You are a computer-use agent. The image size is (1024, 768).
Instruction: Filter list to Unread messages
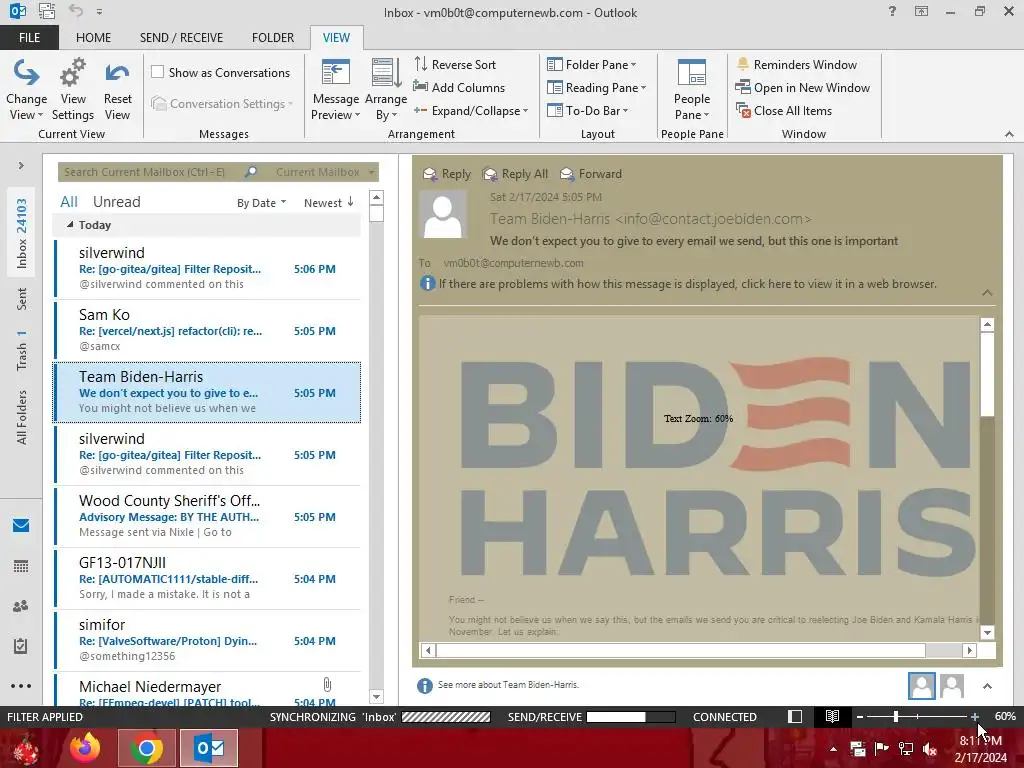116,202
